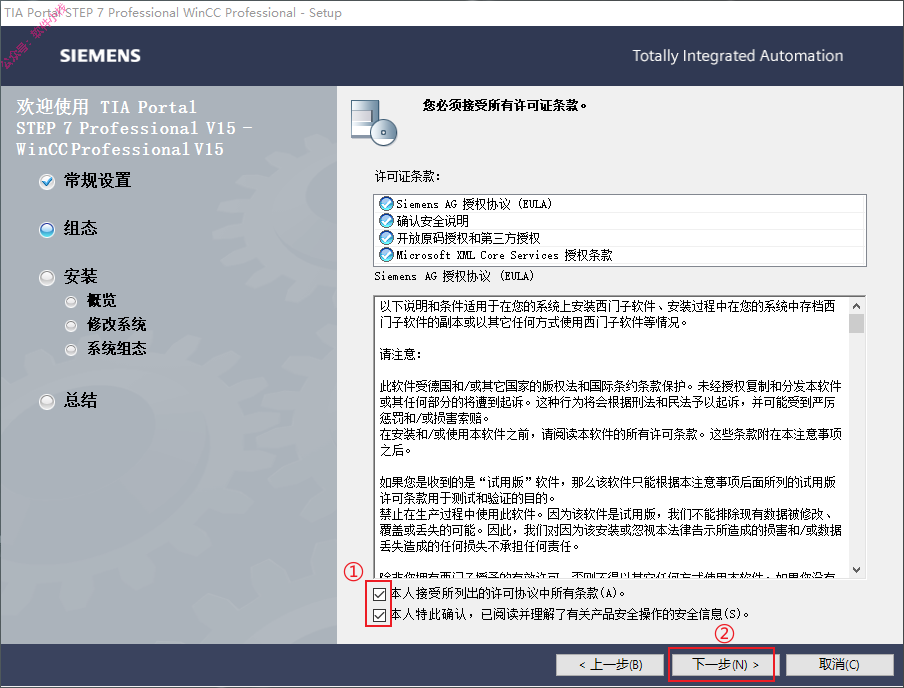
Task: Go to next step with 下一步(N)
Action: (725, 664)
